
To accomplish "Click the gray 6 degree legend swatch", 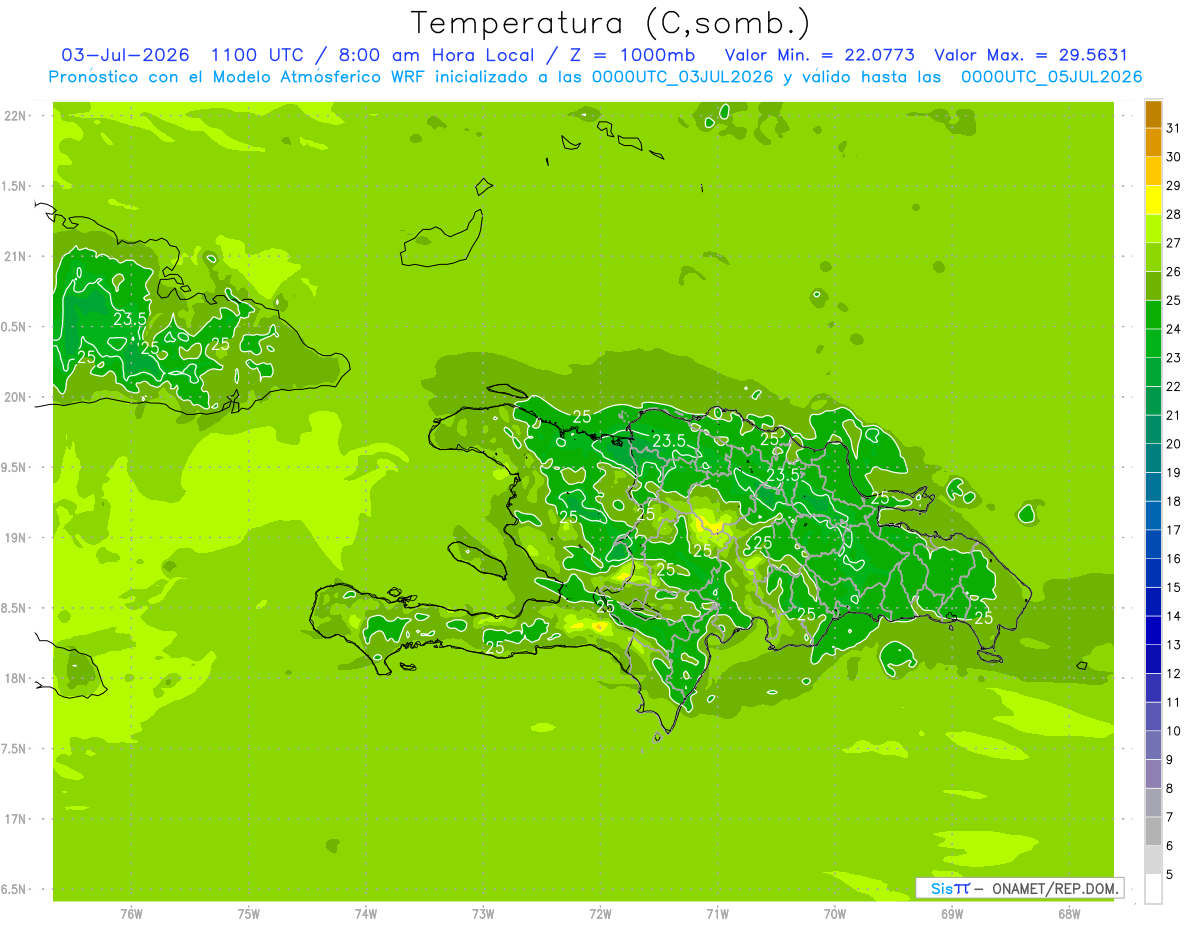I will [x=1153, y=832].
